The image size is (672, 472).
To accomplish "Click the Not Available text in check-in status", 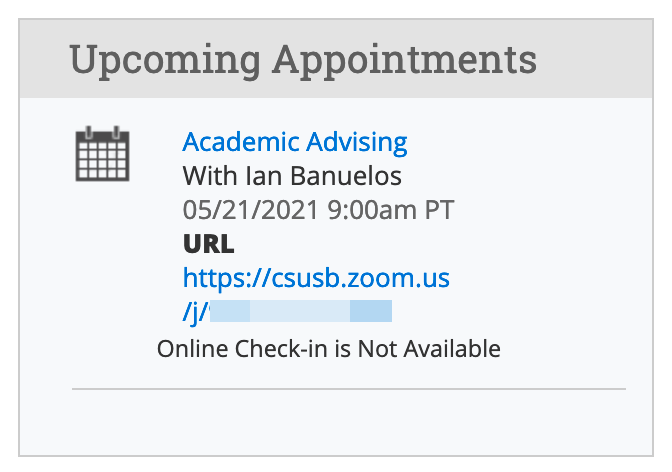I will pyautogui.click(x=429, y=349).
